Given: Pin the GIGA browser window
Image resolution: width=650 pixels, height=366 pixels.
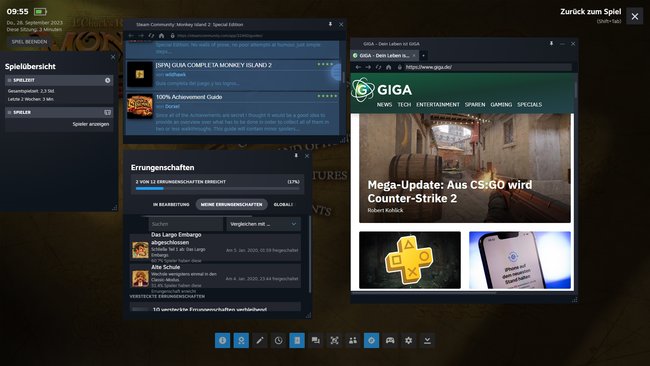Looking at the screenshot, I should coord(551,44).
